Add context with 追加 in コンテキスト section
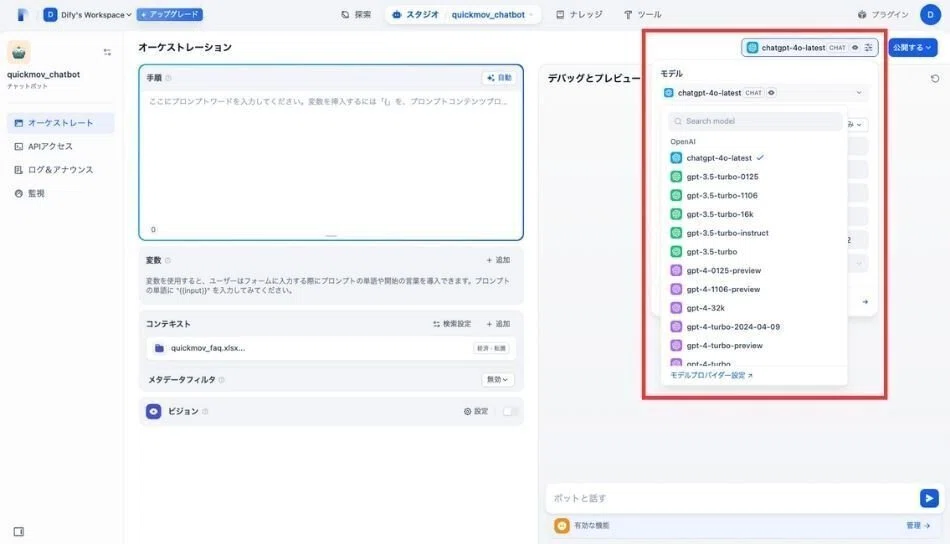This screenshot has width=950, height=544. click(498, 324)
